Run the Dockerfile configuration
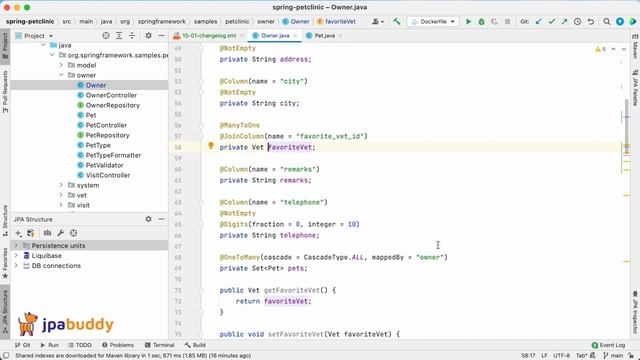Screen dimensions: 640x360 (x=468, y=21)
